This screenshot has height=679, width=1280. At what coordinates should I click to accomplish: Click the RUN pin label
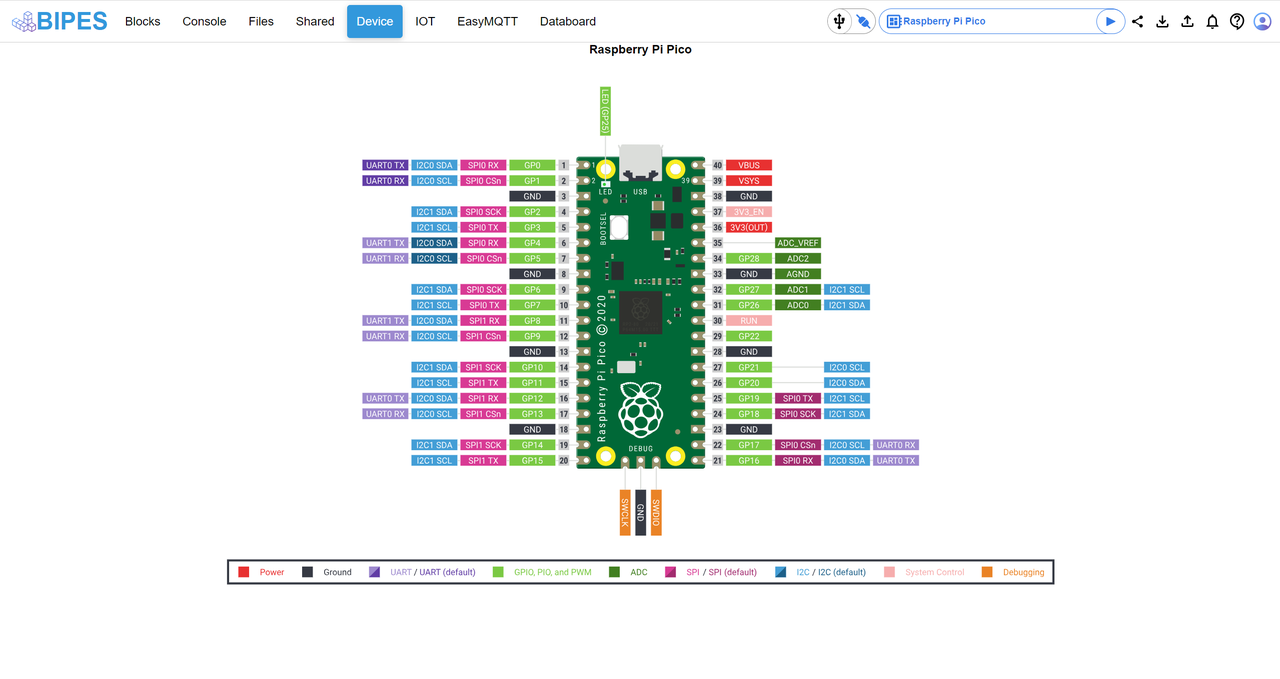[x=749, y=321]
